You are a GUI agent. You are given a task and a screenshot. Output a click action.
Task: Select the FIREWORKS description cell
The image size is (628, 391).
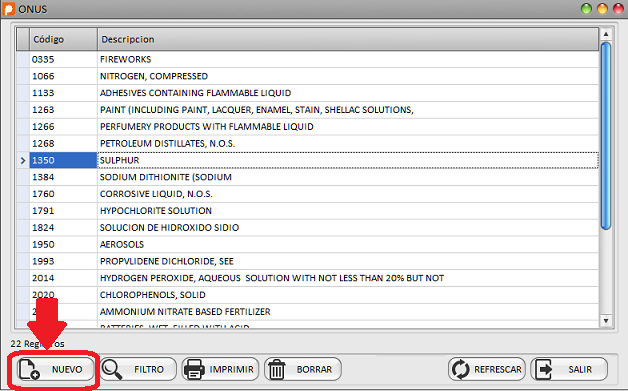click(x=348, y=59)
